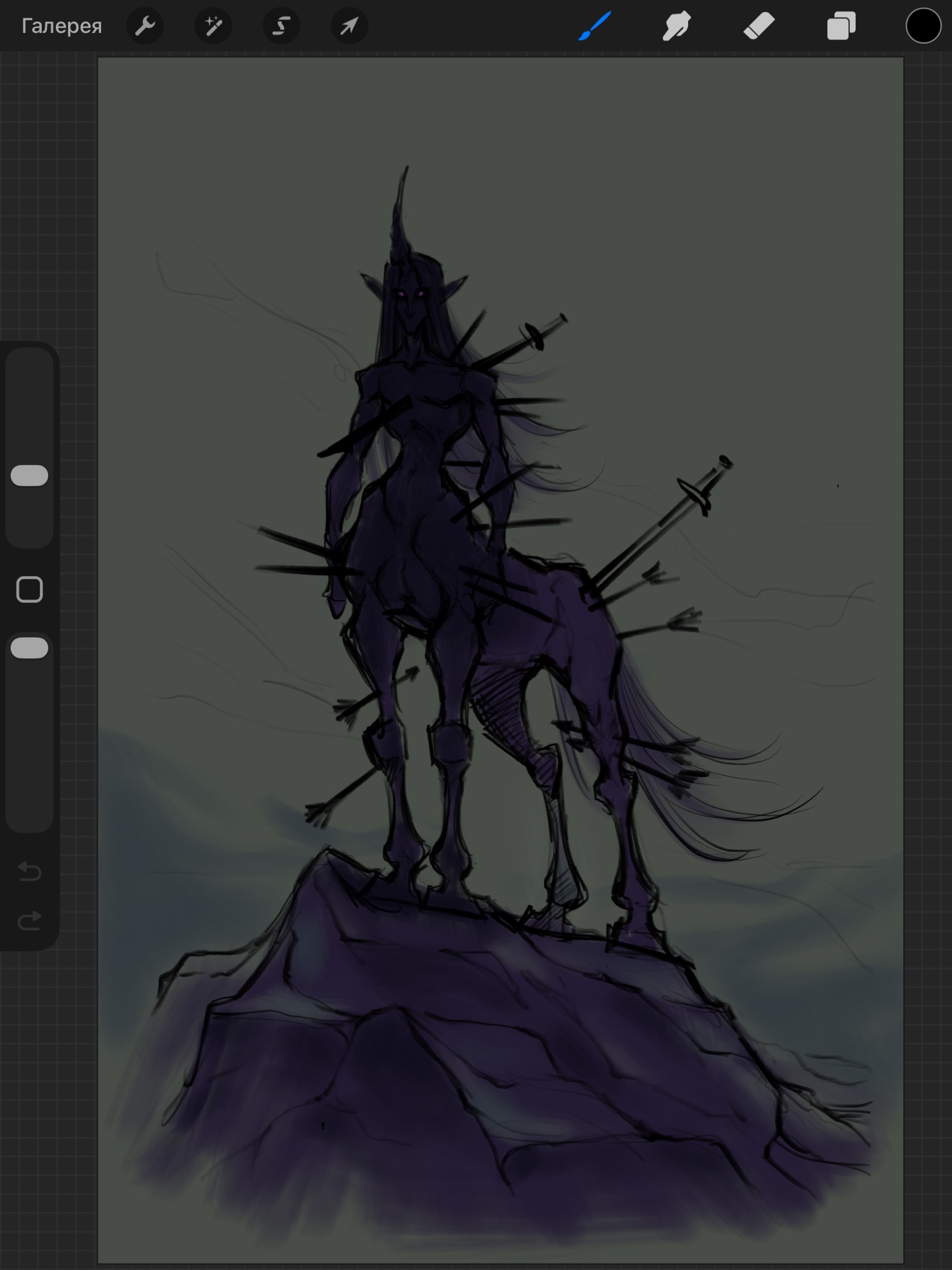Click the brush size slider handle
952x1270 pixels.
(29, 476)
